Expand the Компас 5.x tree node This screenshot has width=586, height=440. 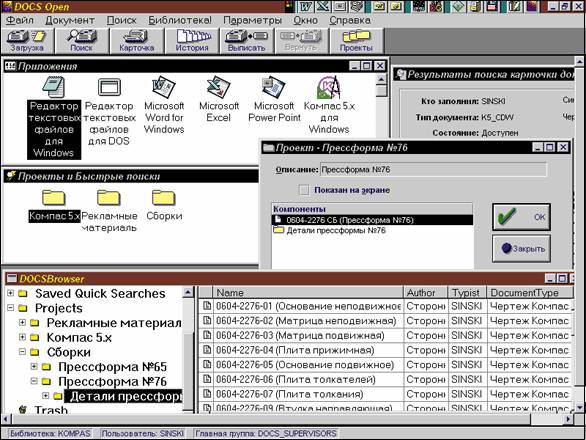click(x=22, y=337)
